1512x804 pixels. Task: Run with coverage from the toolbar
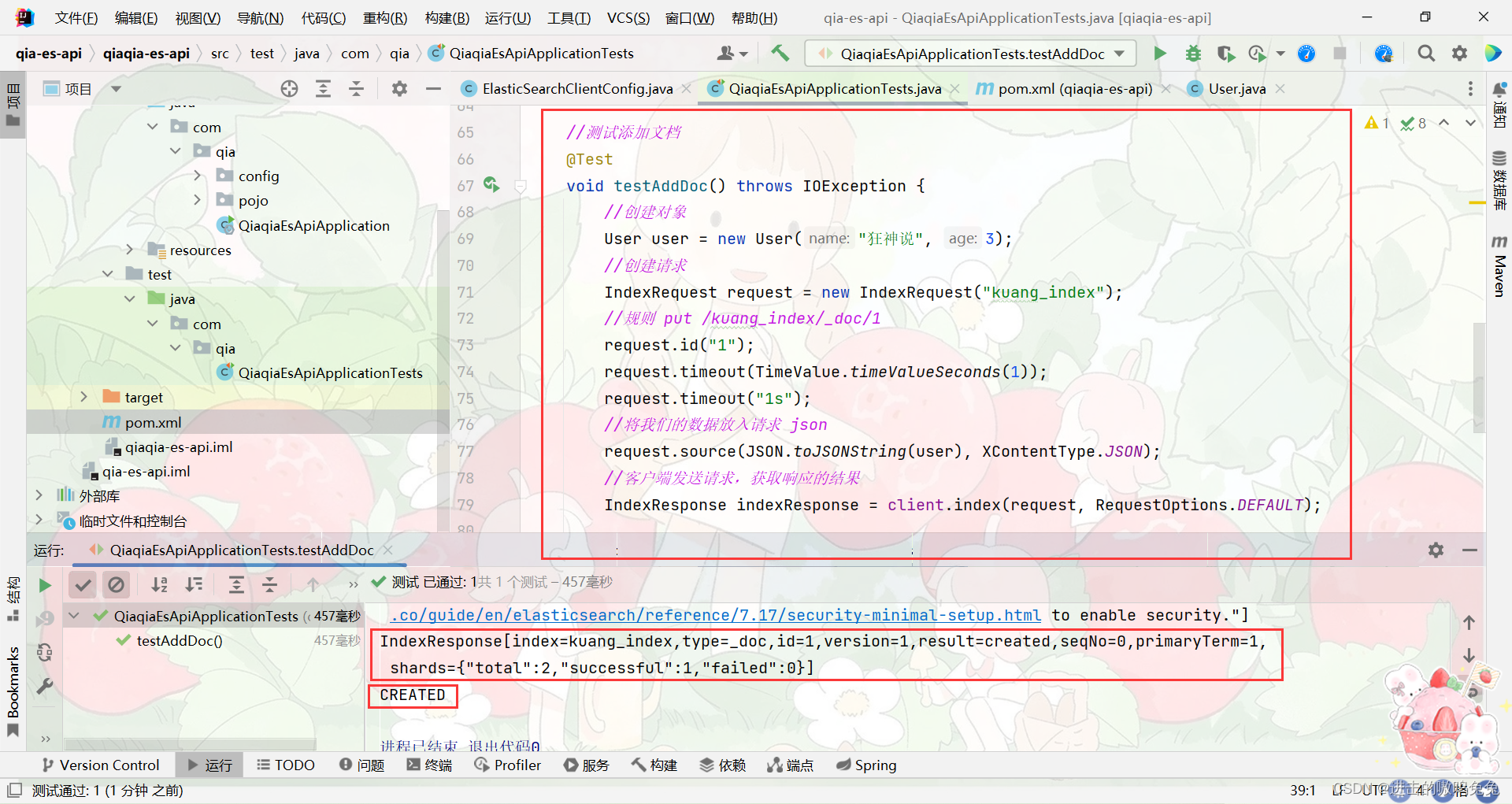[x=1225, y=54]
